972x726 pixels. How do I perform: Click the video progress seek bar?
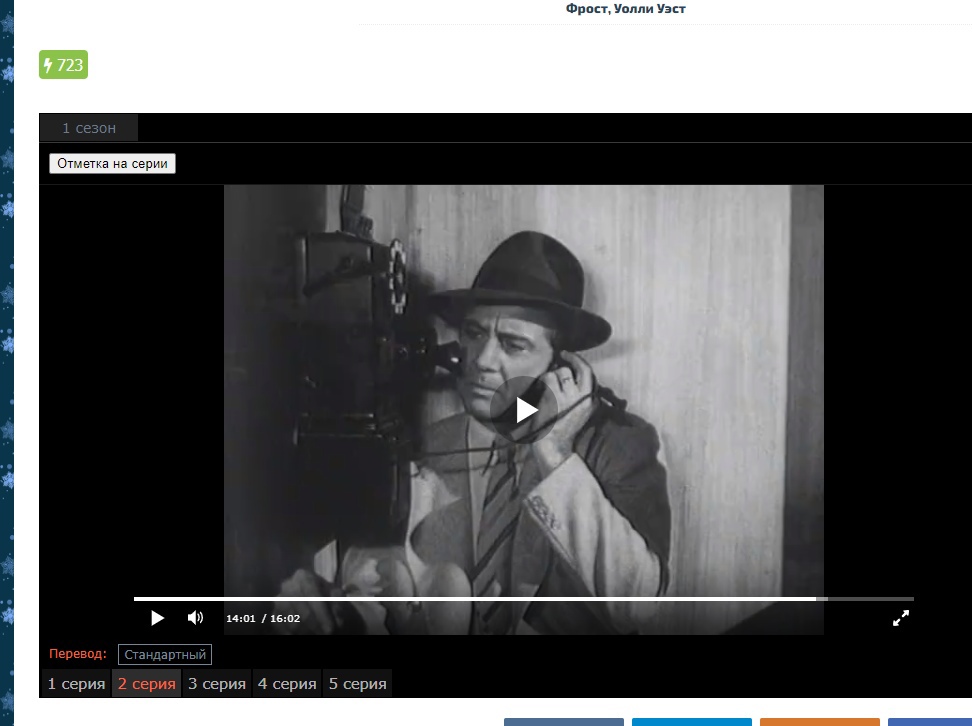[x=524, y=599]
